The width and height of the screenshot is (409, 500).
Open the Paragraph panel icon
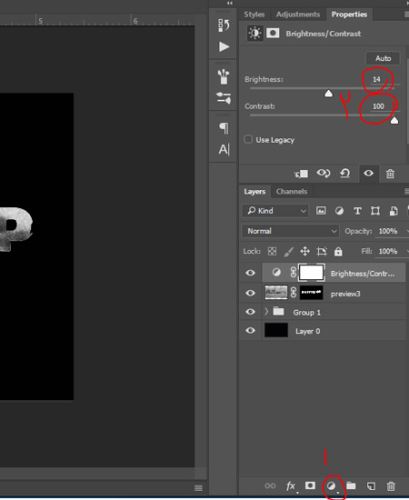tap(224, 128)
